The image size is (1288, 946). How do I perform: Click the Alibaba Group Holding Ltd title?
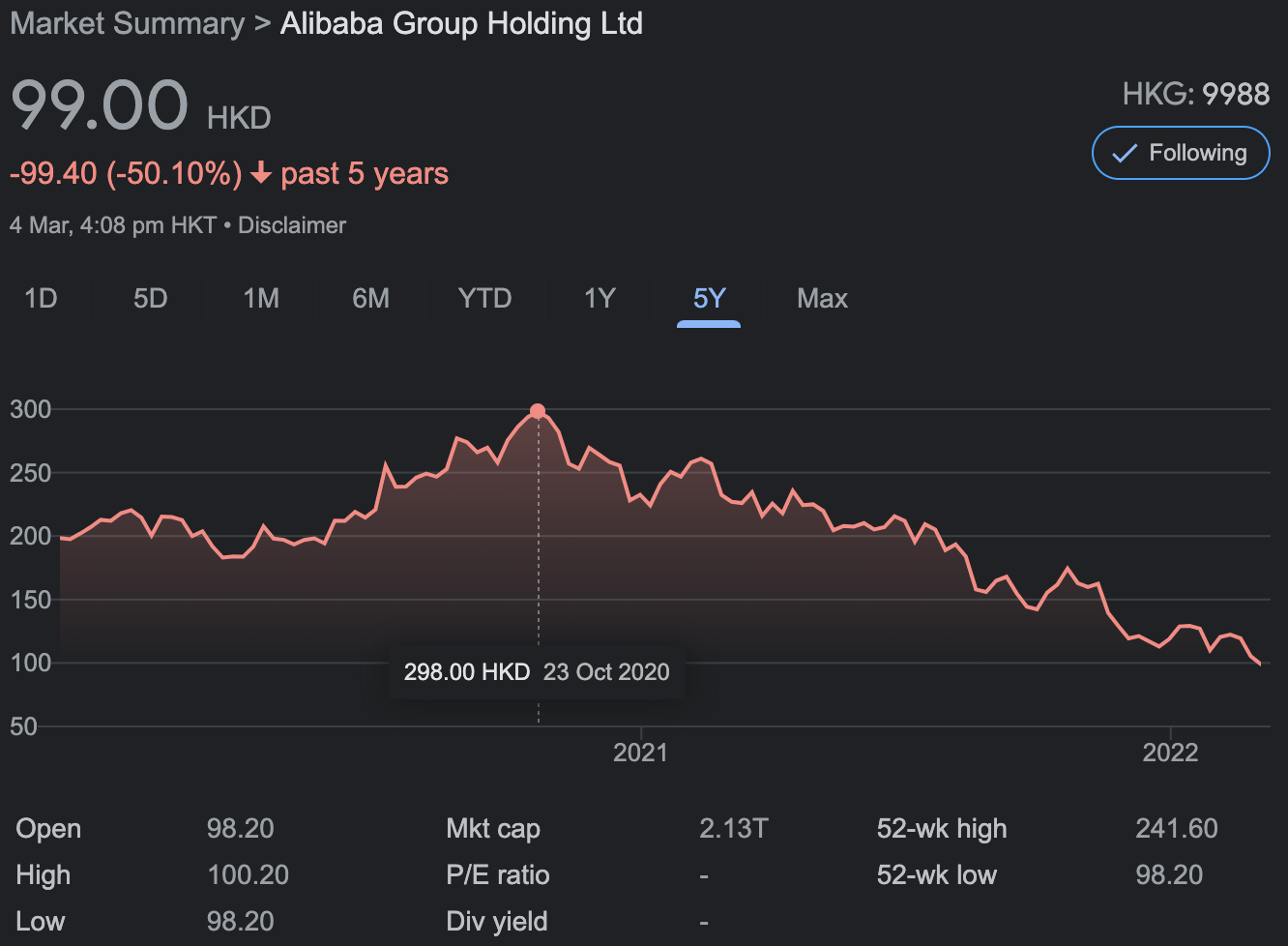point(461,24)
